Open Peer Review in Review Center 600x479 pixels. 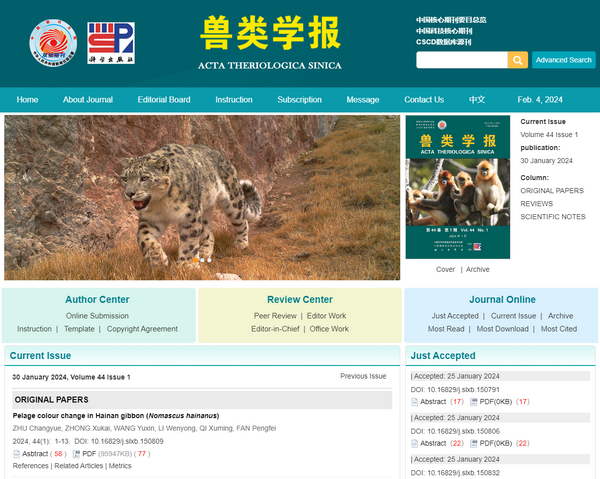tap(275, 316)
